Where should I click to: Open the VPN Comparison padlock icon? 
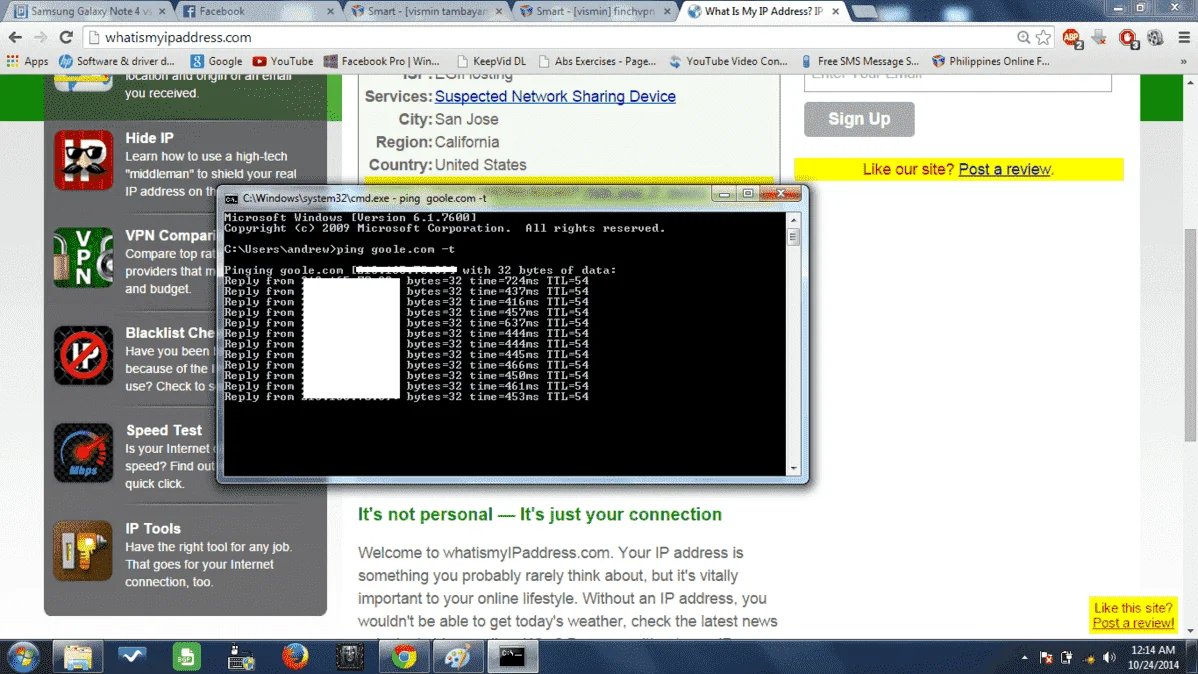tap(83, 258)
